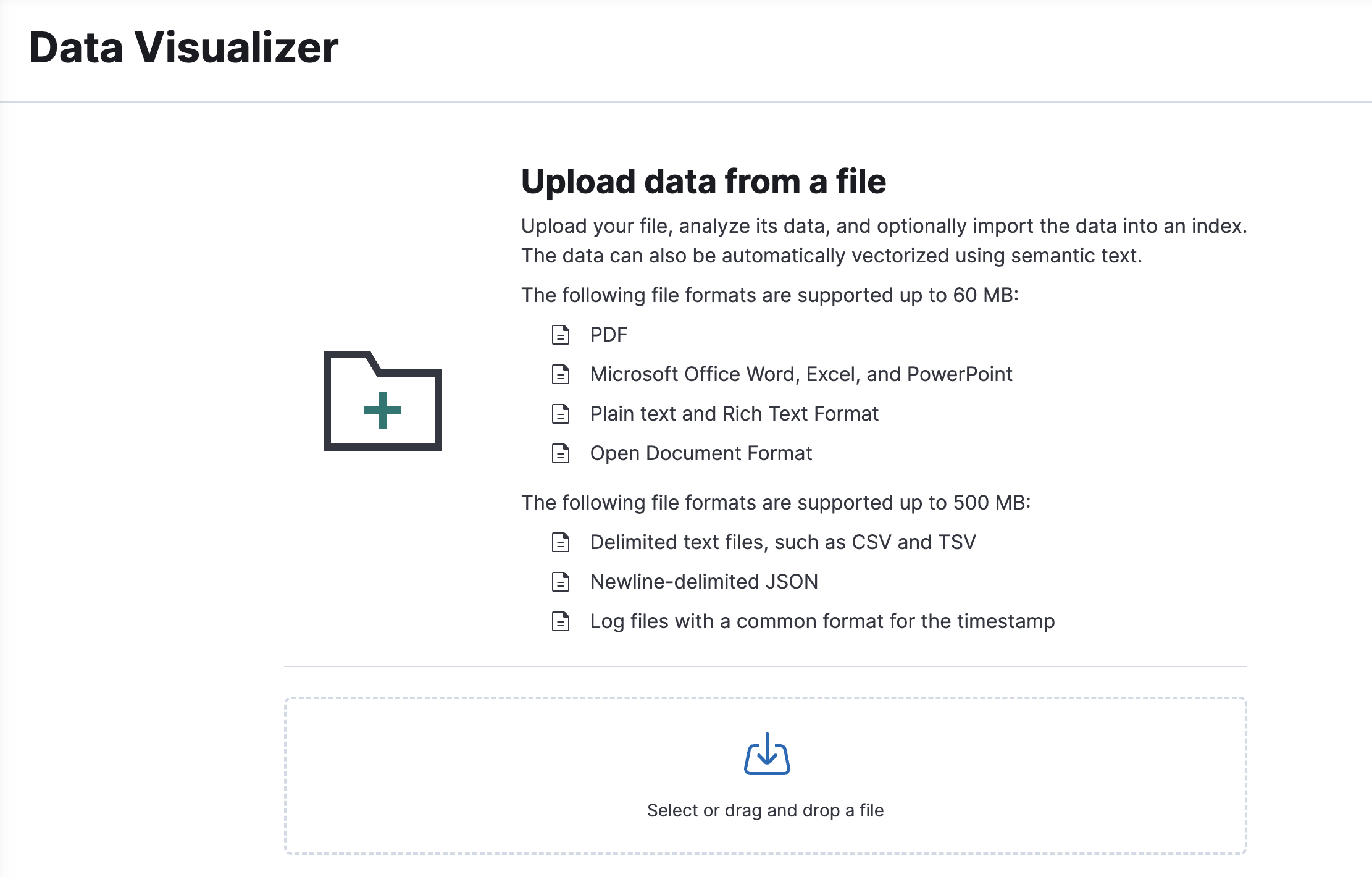This screenshot has width=1372, height=877.
Task: Click the icon next to Plain text and Rich Text Format
Action: click(561, 414)
